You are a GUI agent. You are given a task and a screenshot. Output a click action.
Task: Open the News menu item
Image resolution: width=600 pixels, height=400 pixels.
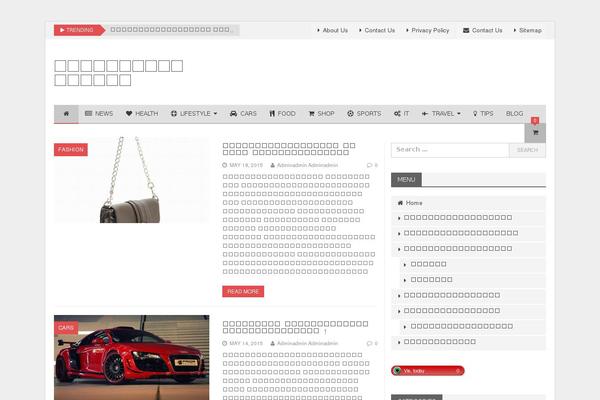click(99, 114)
